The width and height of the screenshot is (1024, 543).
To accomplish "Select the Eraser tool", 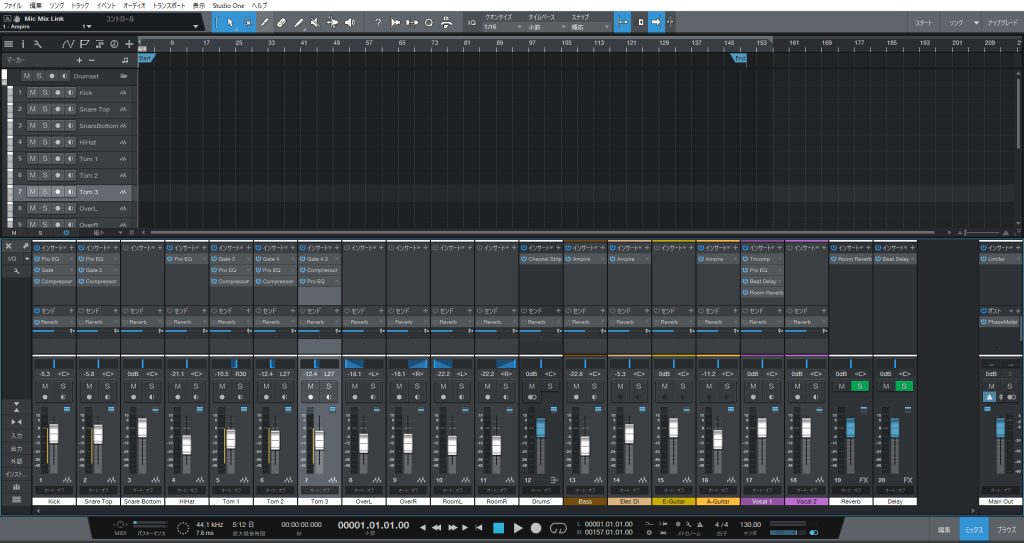I will [x=281, y=22].
